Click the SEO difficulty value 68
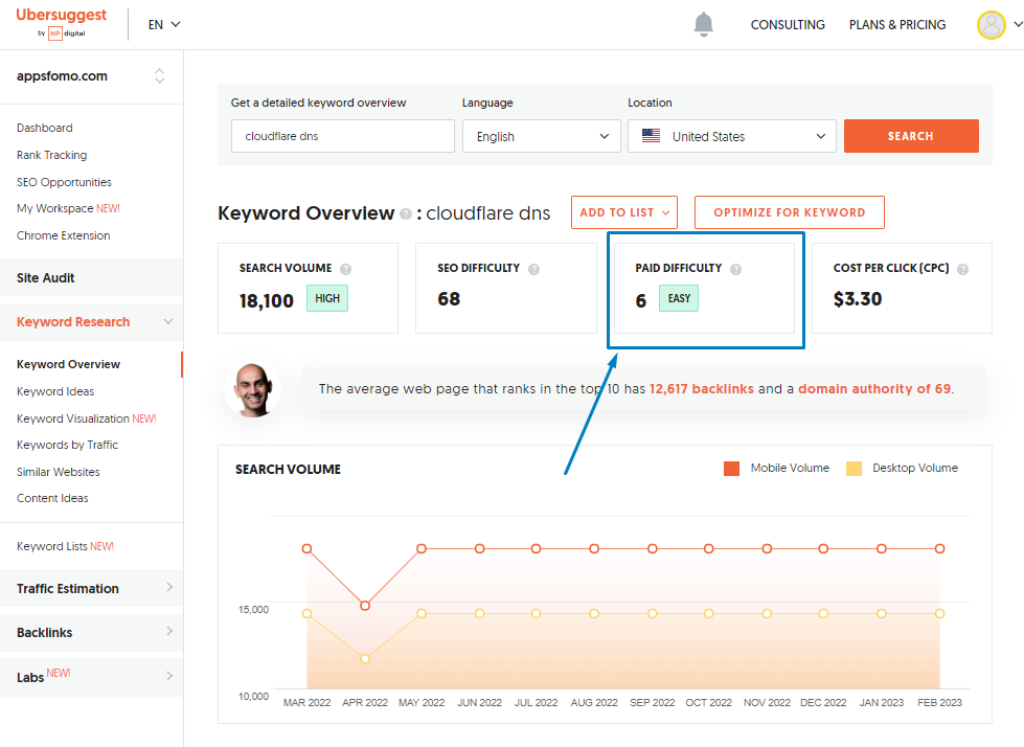 (x=449, y=299)
